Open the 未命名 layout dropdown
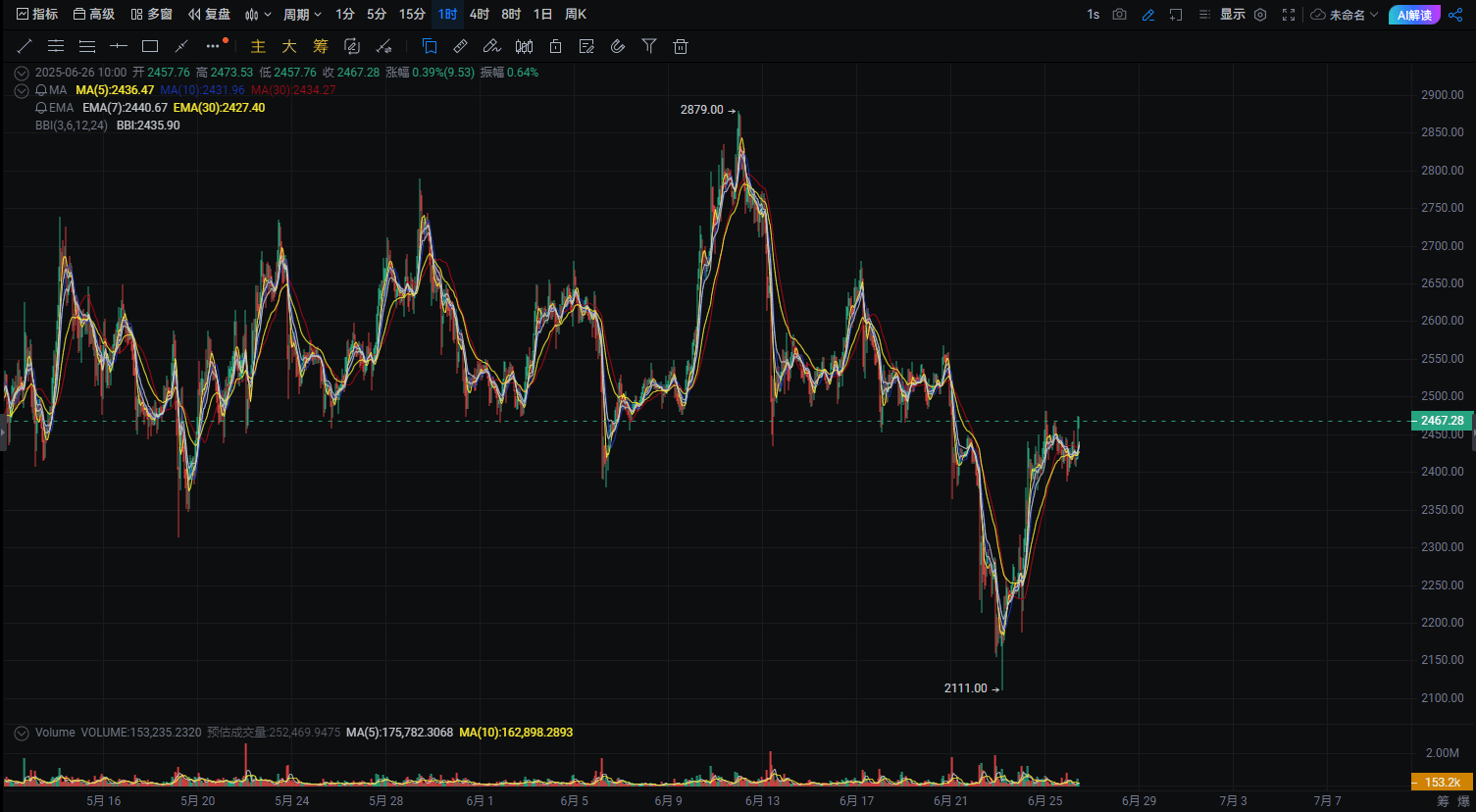Viewport: 1476px width, 812px height. pyautogui.click(x=1345, y=15)
